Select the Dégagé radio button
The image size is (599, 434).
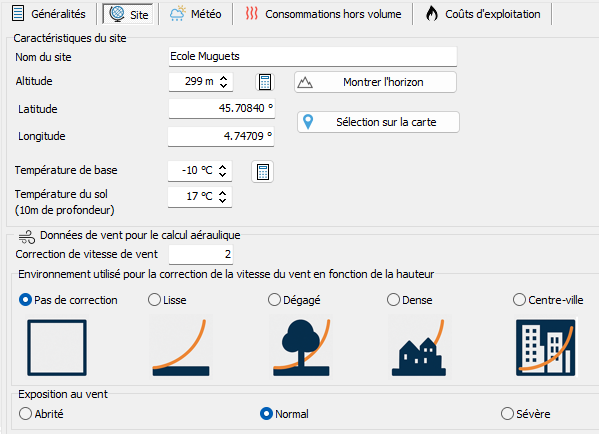click(274, 300)
